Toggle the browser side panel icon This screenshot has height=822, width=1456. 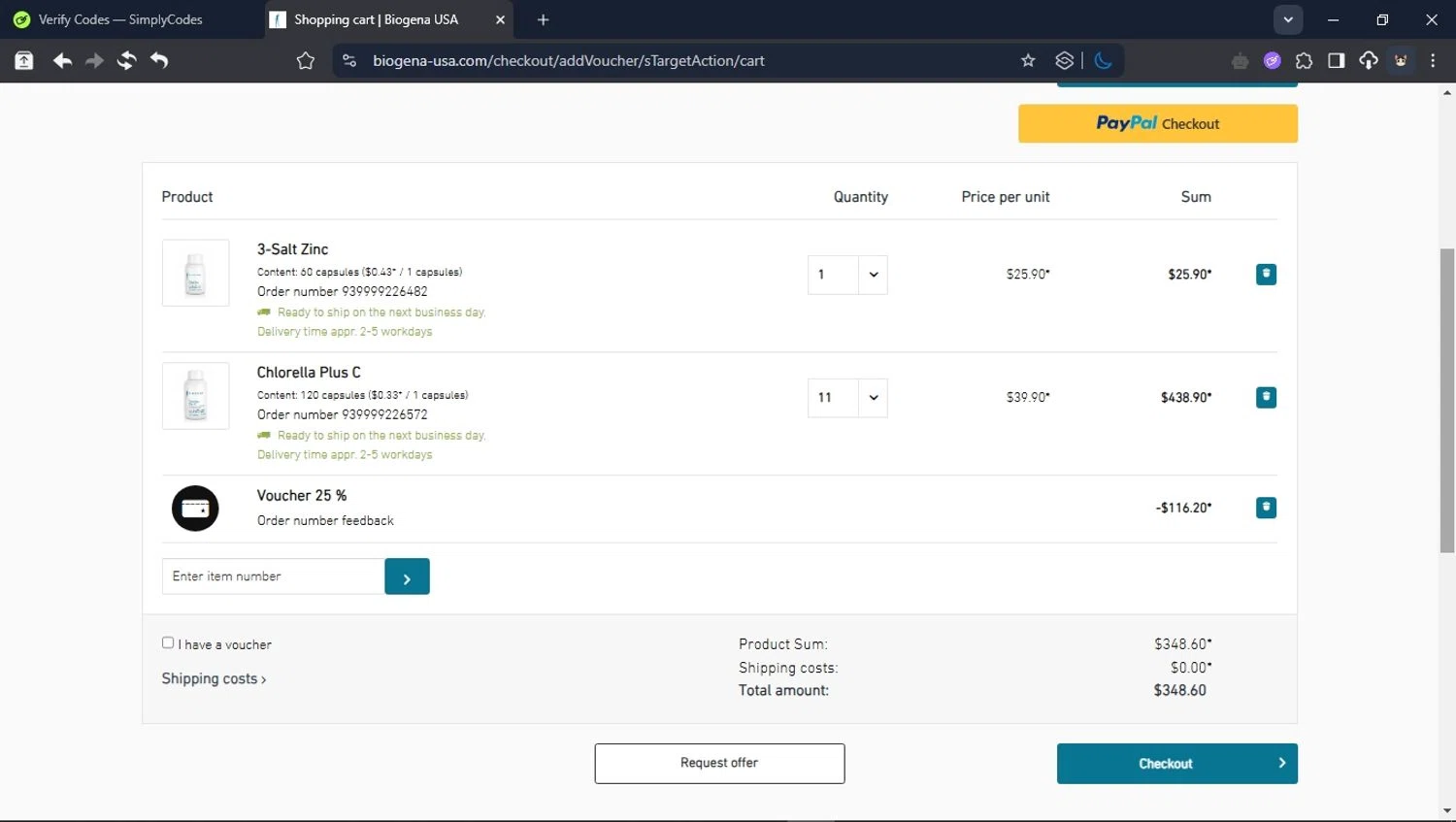1336,61
